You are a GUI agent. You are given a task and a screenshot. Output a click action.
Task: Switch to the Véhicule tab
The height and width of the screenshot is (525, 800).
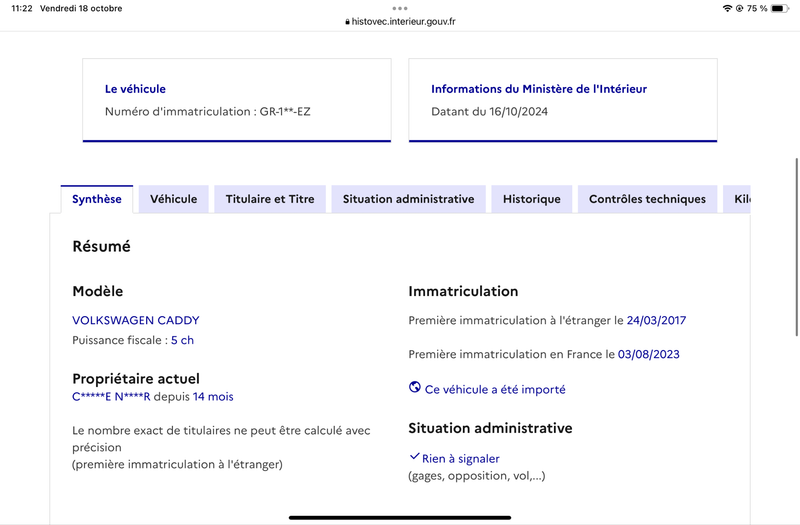pyautogui.click(x=173, y=199)
